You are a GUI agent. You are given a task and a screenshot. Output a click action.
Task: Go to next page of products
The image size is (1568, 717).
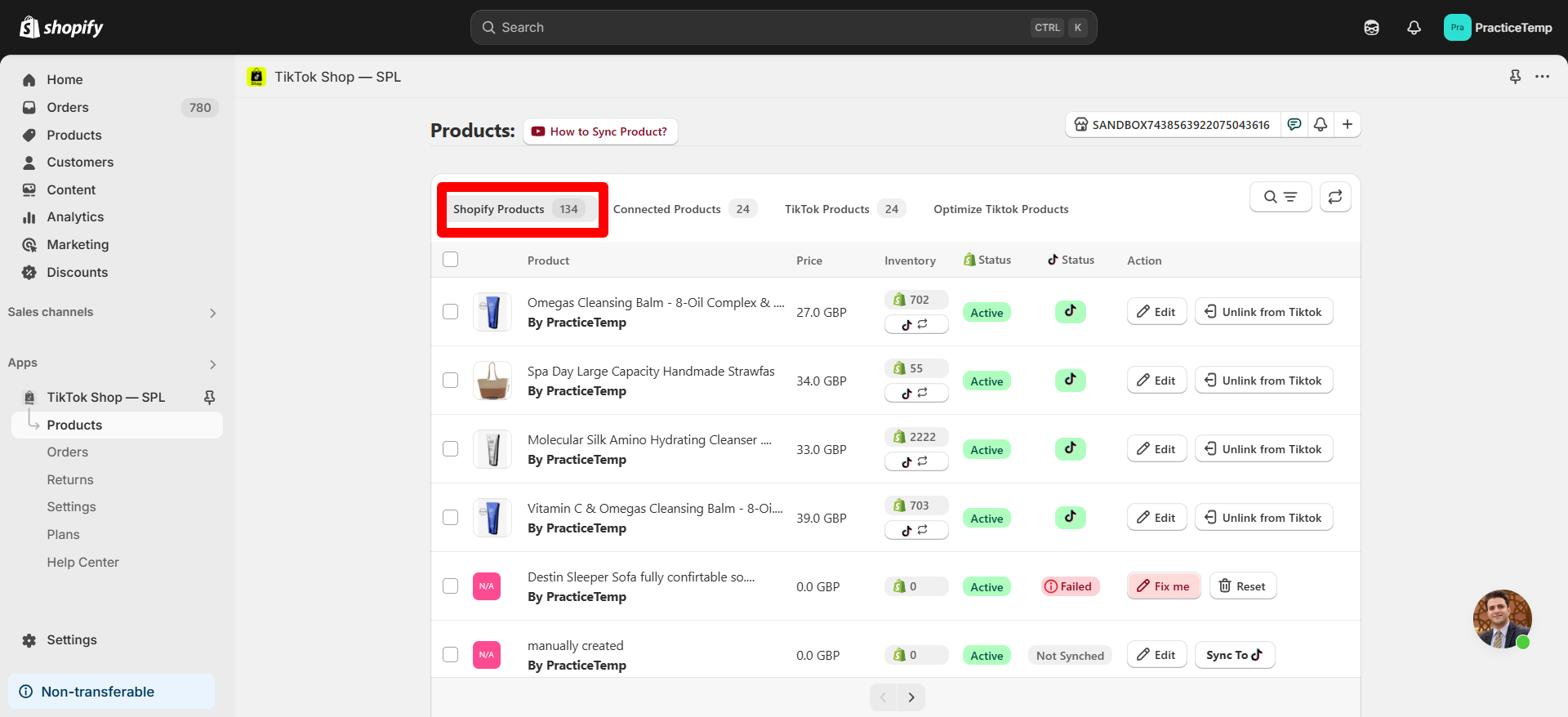[911, 697]
